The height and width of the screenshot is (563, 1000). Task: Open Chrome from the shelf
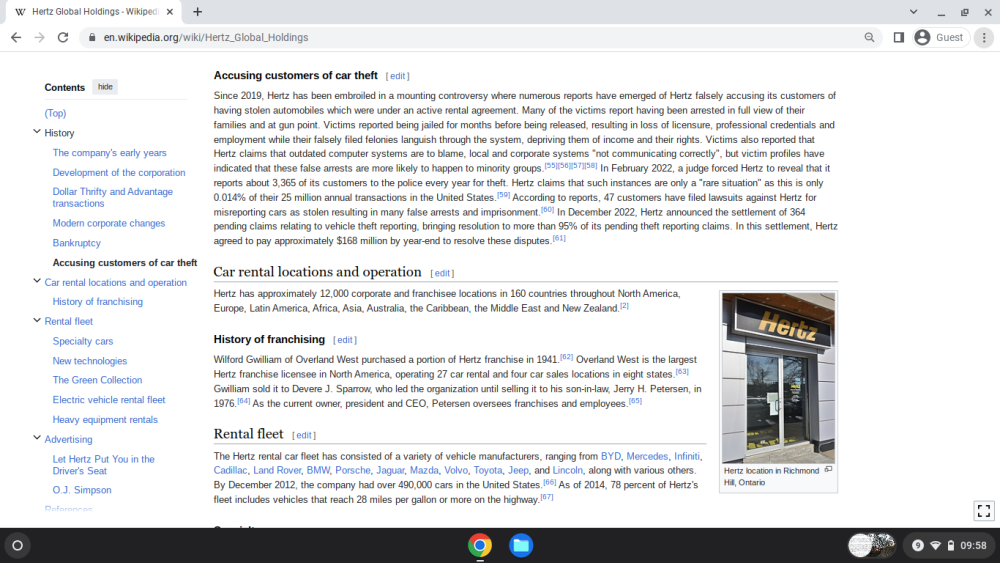[480, 545]
